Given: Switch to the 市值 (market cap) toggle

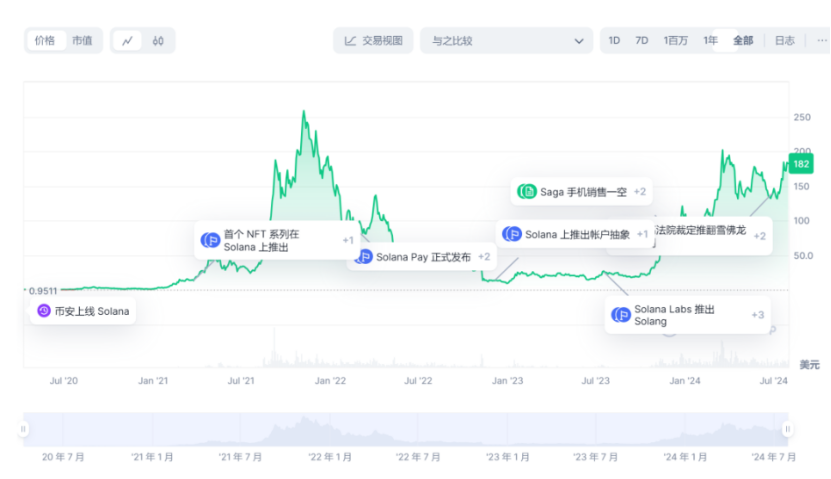Looking at the screenshot, I should (82, 40).
